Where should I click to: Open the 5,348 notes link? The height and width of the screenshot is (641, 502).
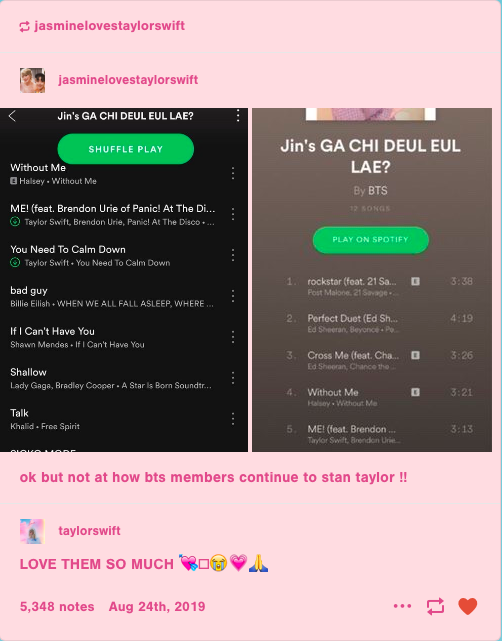tap(57, 606)
